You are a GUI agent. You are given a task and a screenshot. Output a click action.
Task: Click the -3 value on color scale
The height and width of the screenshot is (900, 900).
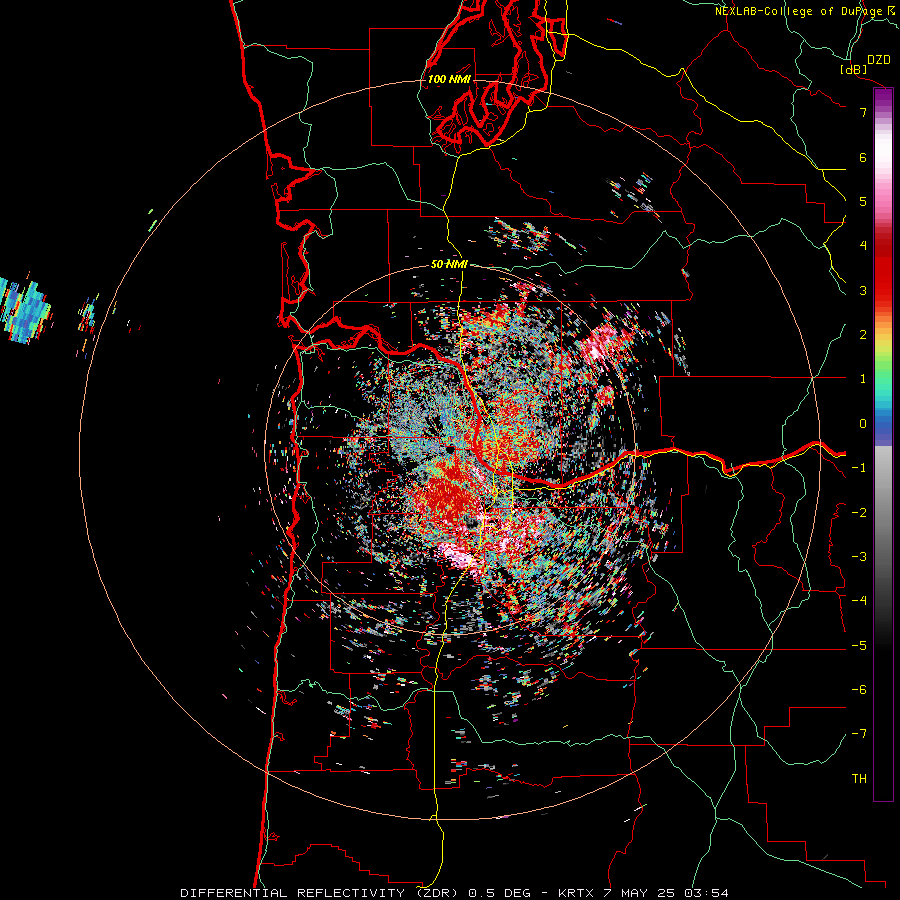[x=859, y=556]
